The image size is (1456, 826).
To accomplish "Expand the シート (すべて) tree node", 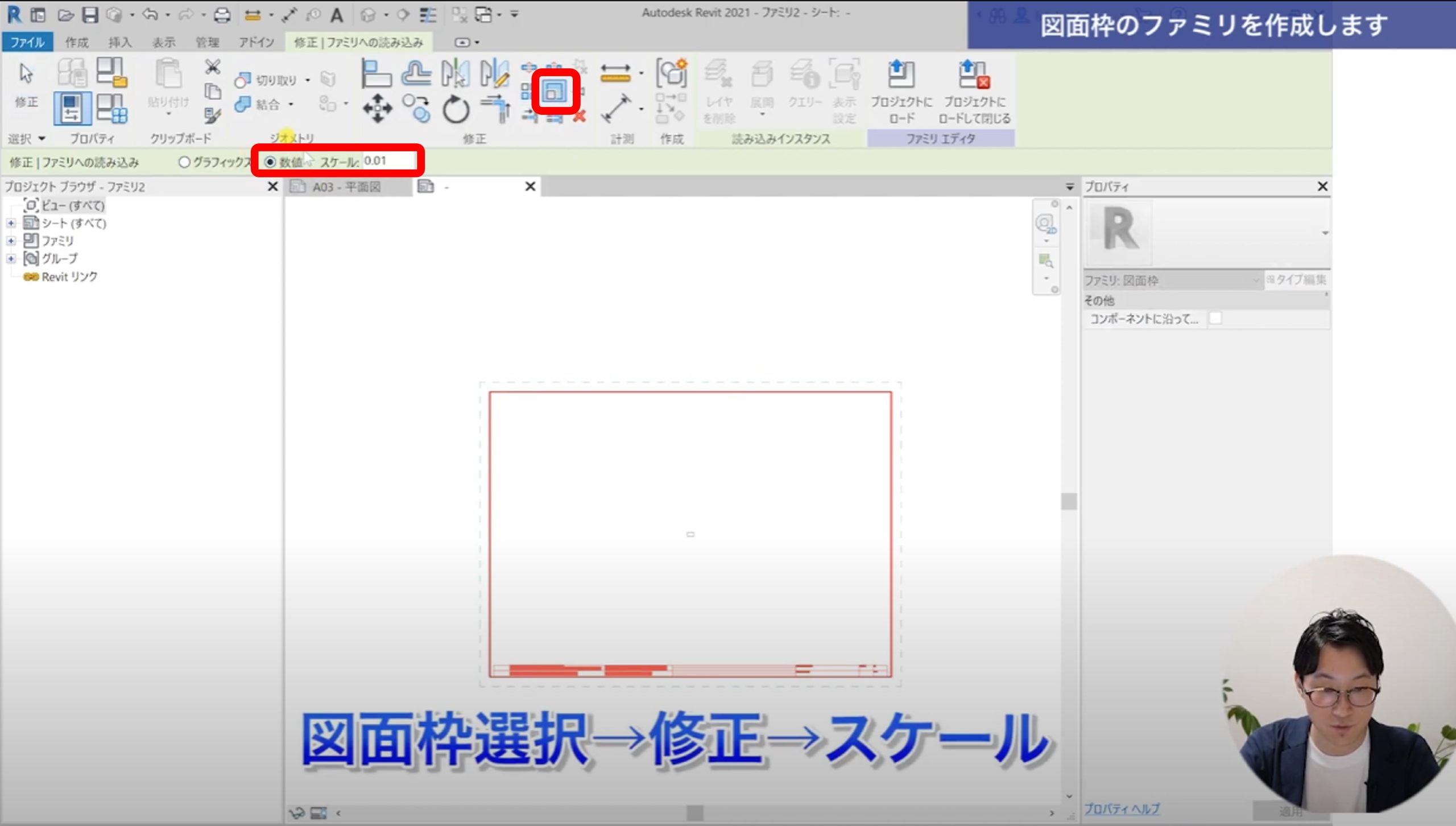I will pyautogui.click(x=11, y=223).
